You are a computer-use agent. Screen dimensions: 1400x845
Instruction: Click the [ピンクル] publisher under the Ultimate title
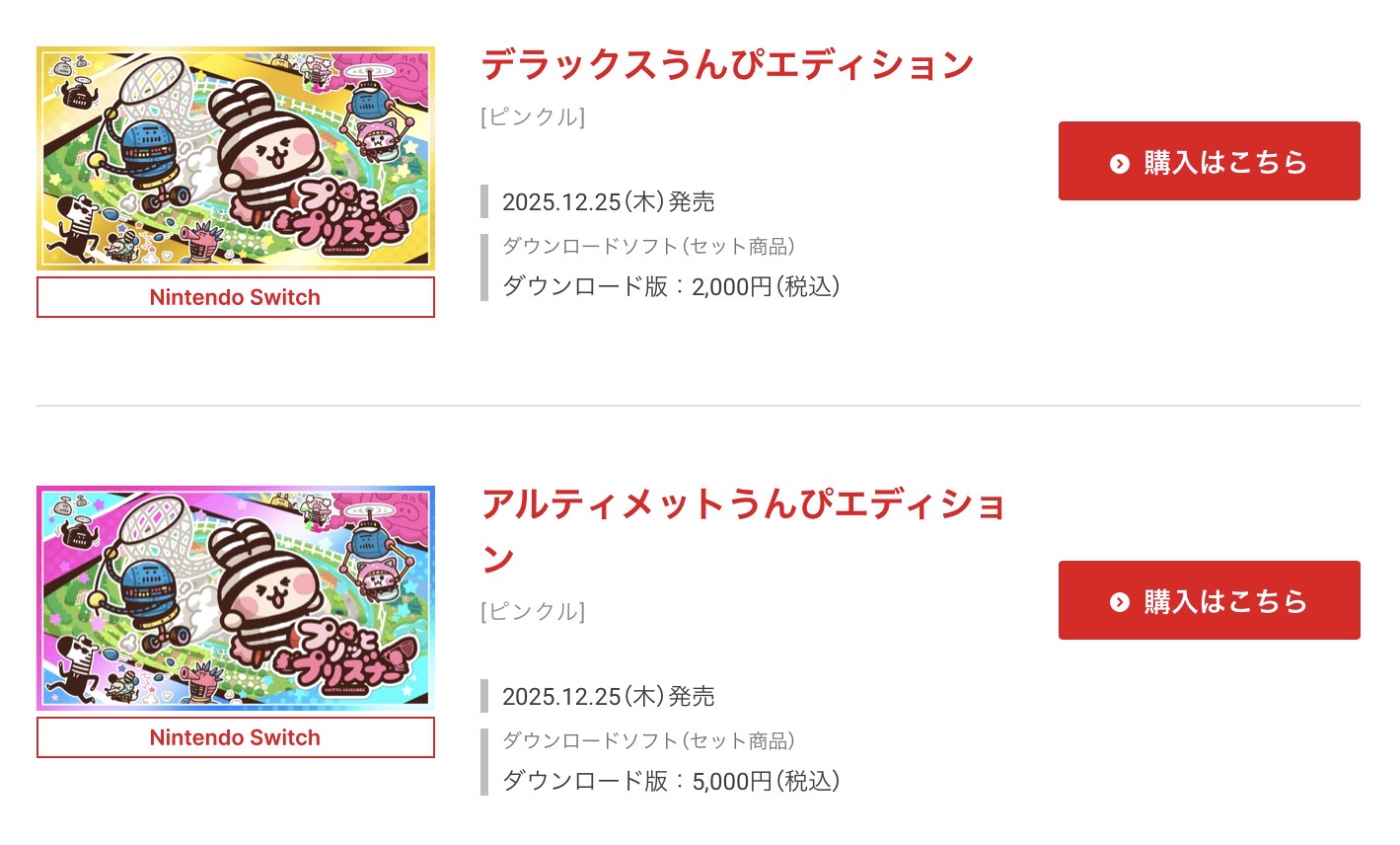[533, 612]
